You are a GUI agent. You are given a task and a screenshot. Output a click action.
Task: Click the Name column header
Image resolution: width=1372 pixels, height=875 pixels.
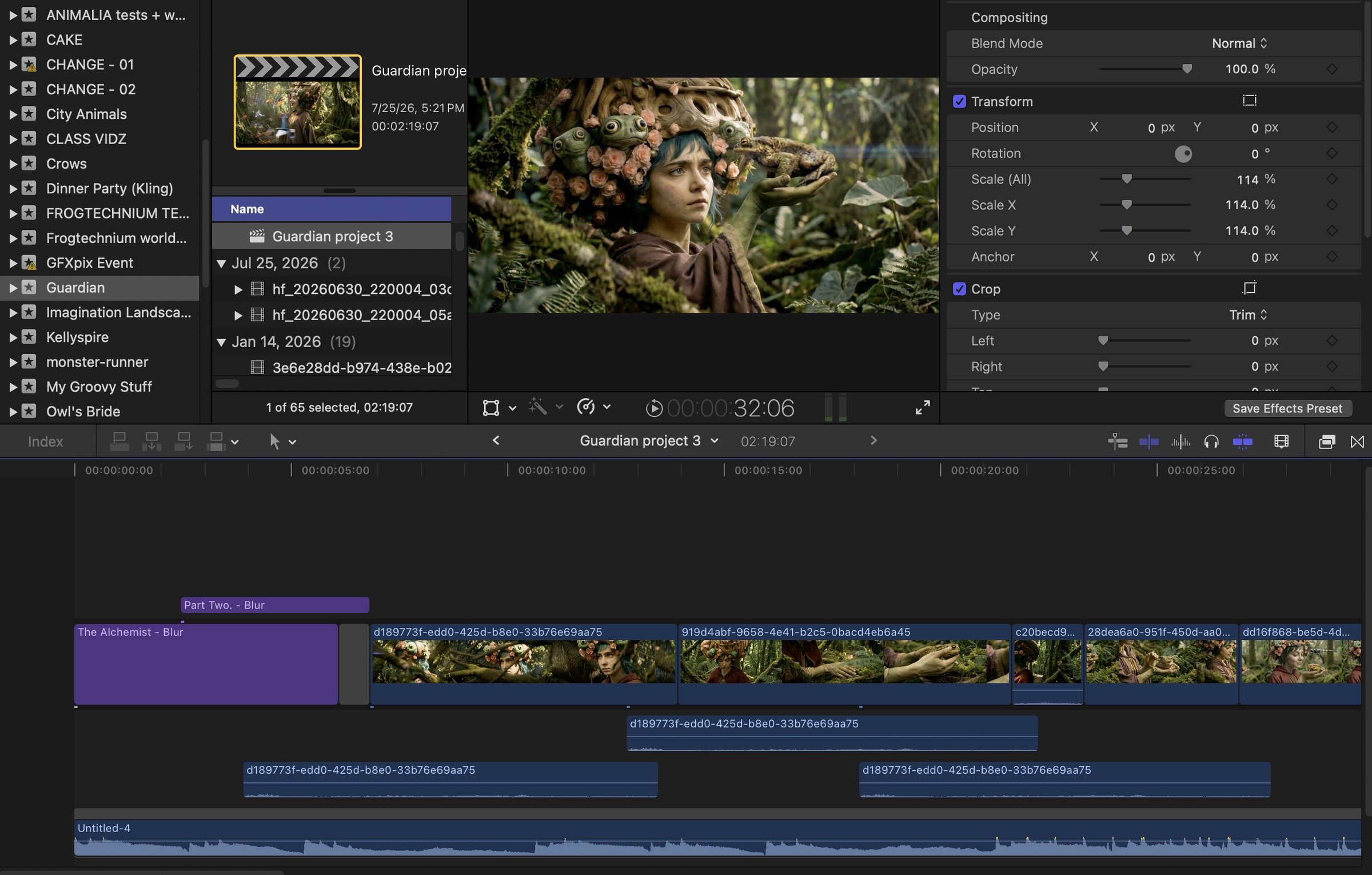click(x=332, y=209)
